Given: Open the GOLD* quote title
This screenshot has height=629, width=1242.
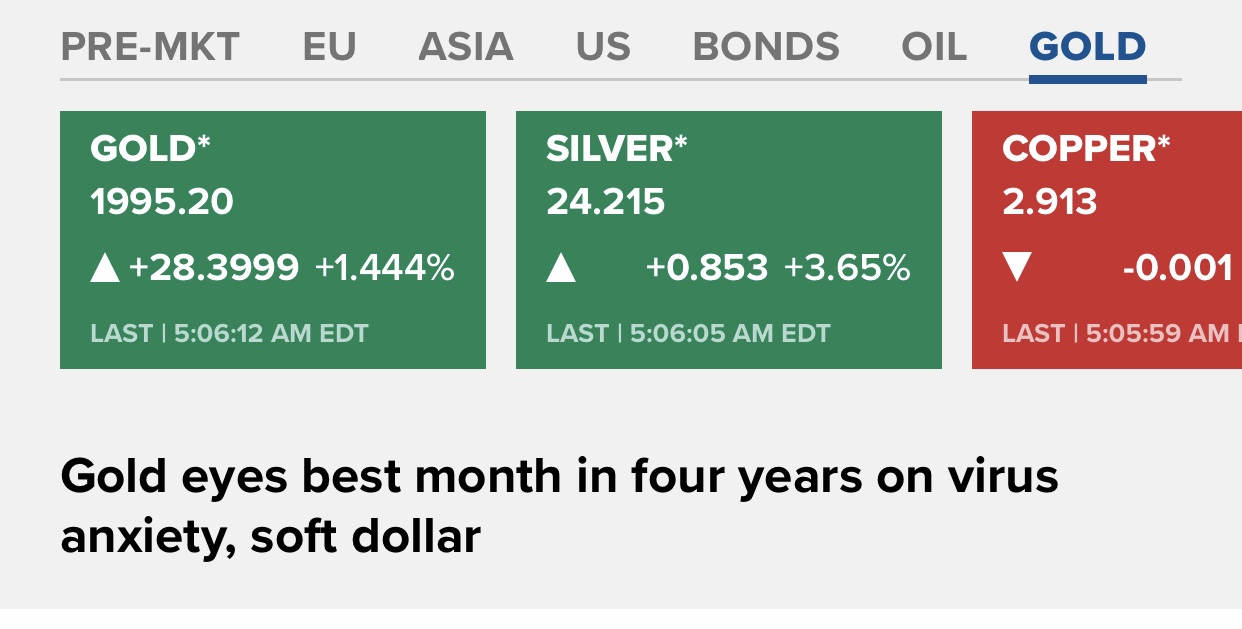Looking at the screenshot, I should tap(150, 149).
